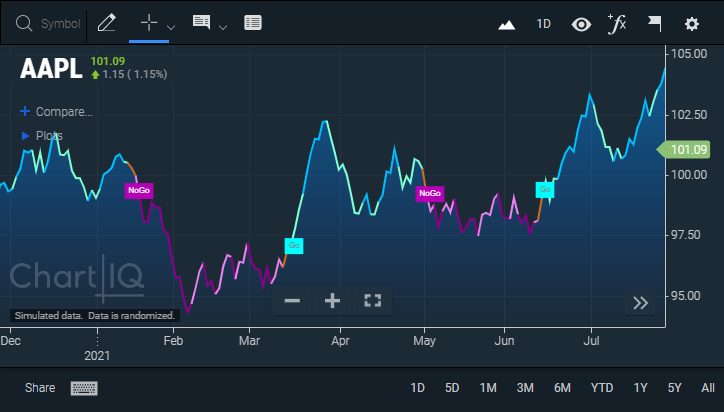Image resolution: width=724 pixels, height=412 pixels.
Task: Select the 1D range
Action: coord(417,388)
